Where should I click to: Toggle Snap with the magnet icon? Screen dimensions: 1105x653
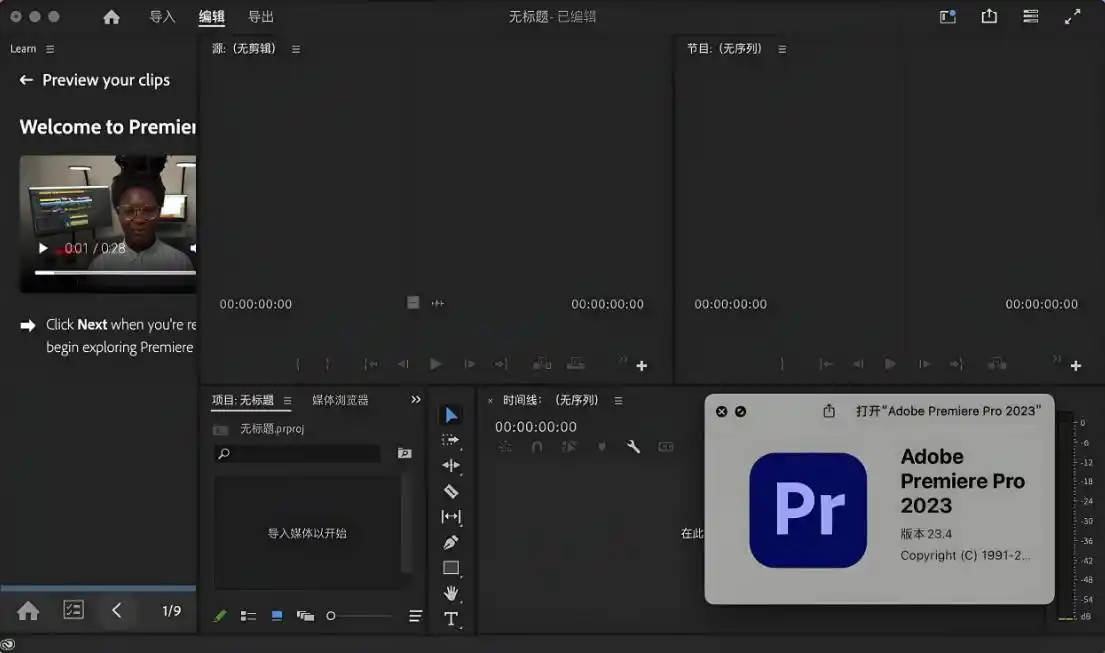[x=537, y=447]
